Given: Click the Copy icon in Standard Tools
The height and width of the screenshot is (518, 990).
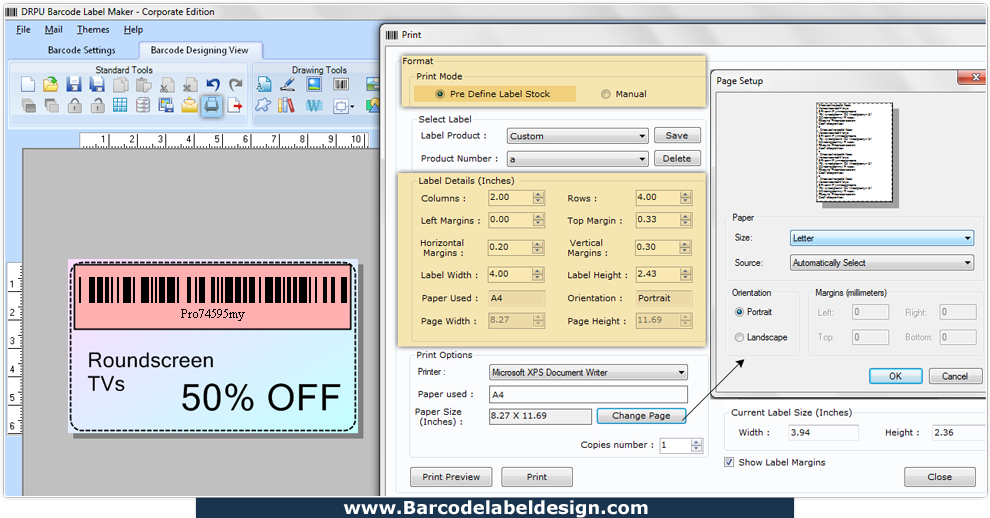Looking at the screenshot, I should click(120, 84).
